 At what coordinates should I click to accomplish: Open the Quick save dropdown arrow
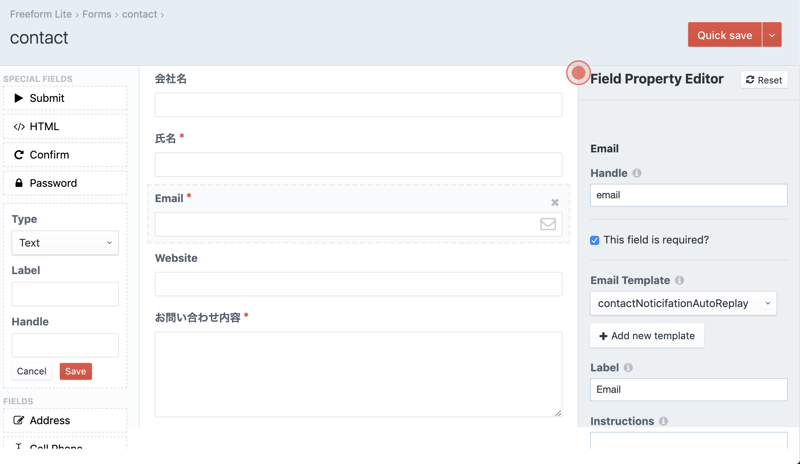[772, 35]
